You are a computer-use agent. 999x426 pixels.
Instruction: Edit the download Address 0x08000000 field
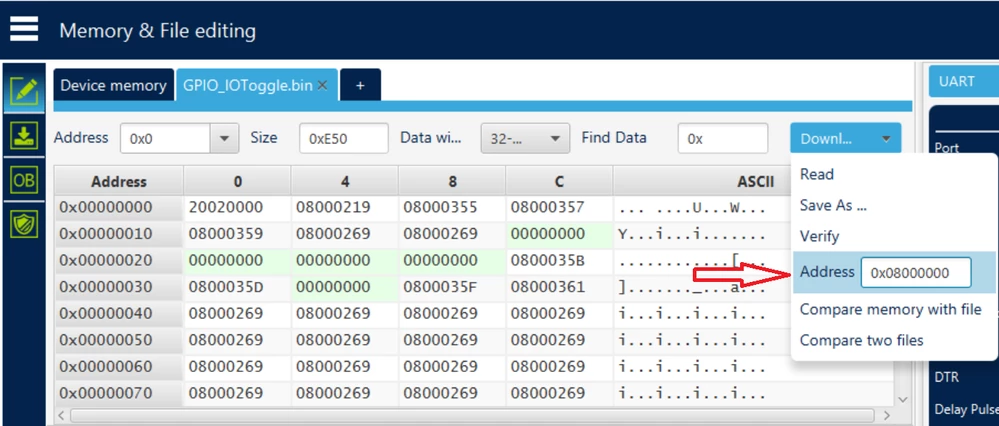pyautogui.click(x=916, y=273)
